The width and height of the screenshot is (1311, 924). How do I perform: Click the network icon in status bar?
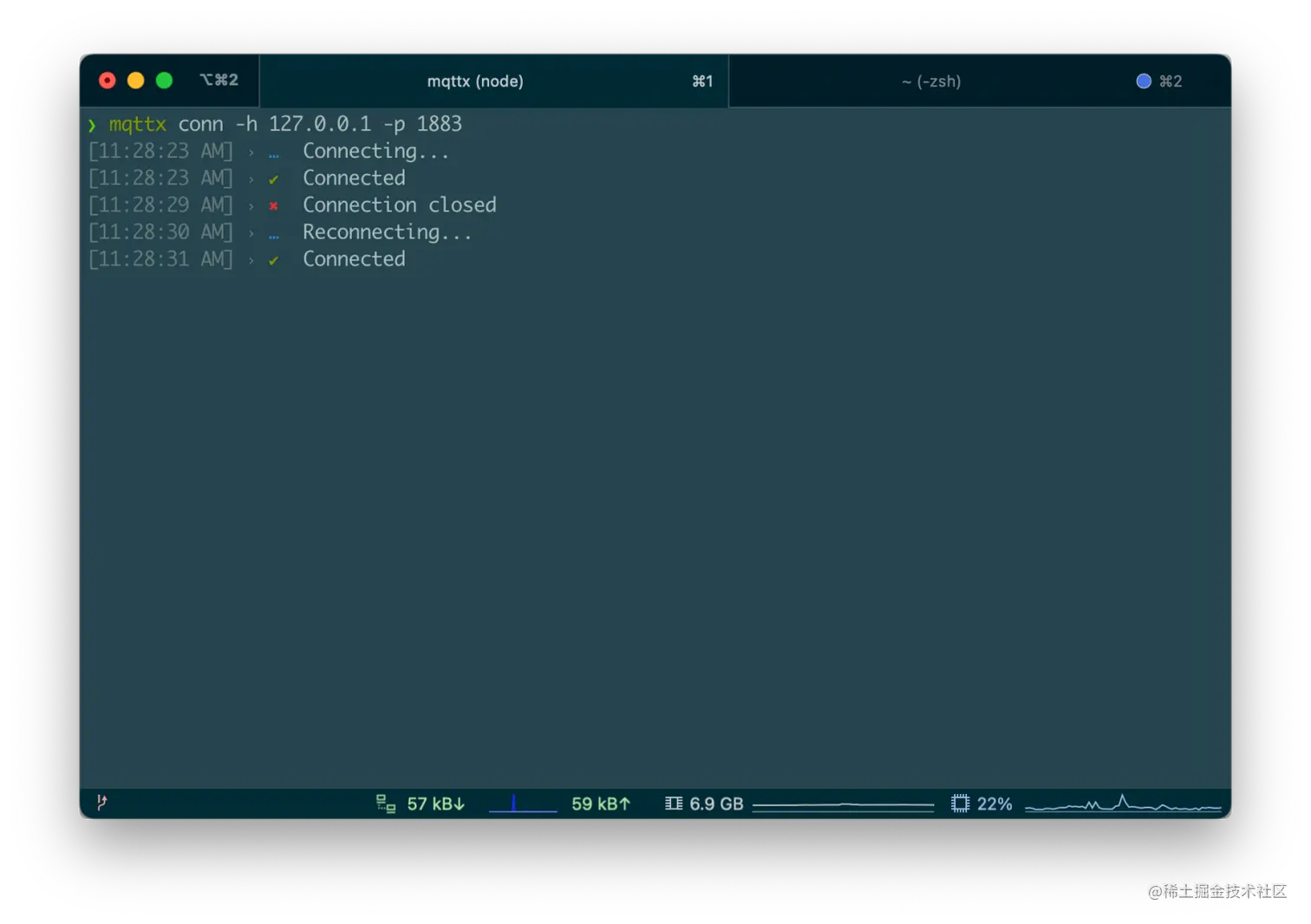click(386, 804)
